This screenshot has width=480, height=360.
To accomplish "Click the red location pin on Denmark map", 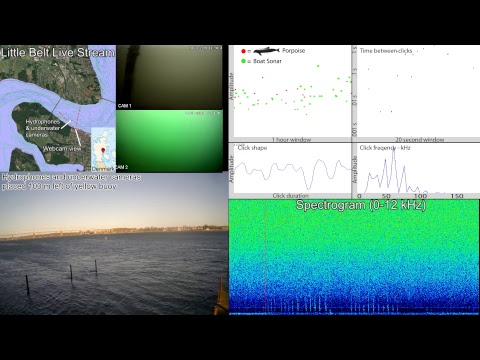I will (103, 150).
